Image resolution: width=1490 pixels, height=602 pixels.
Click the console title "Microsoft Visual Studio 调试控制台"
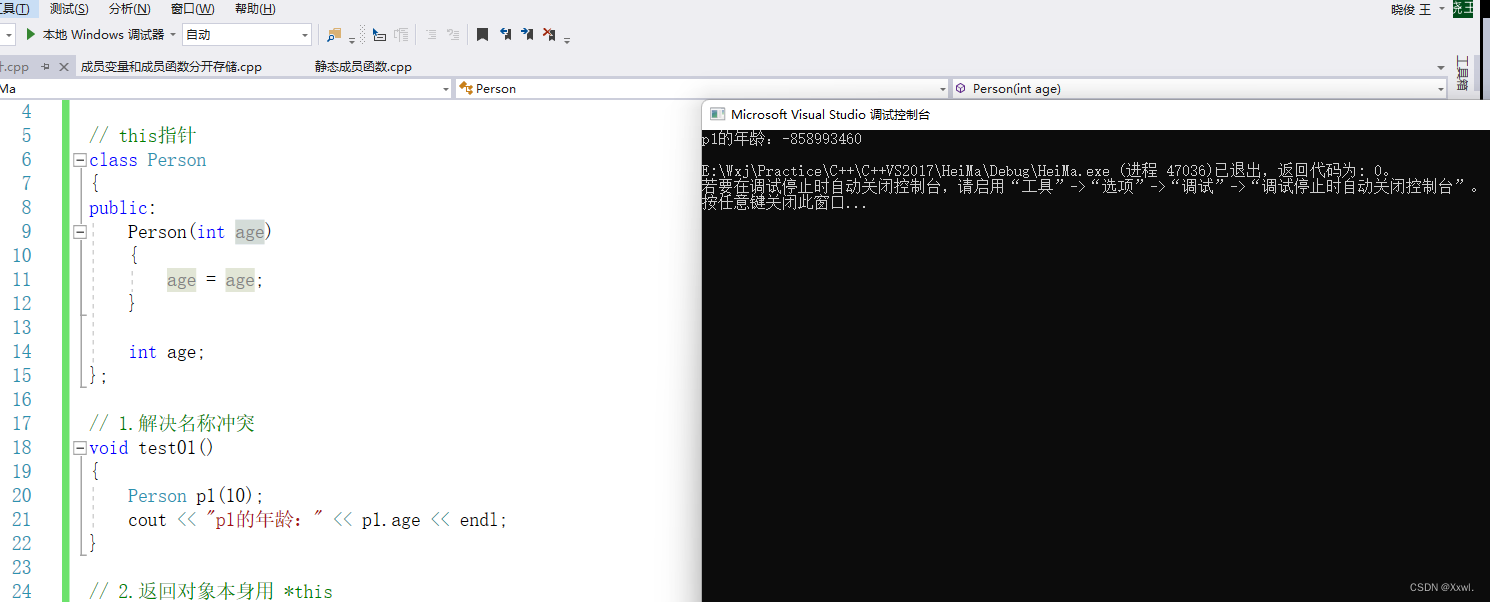pos(830,115)
